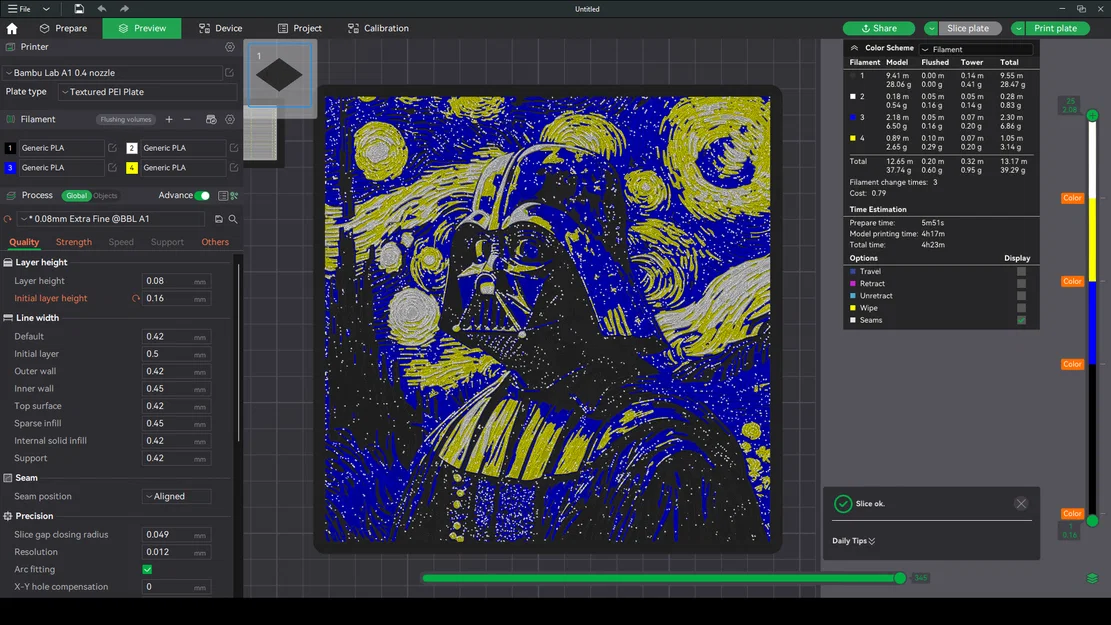The image size is (1111, 625).
Task: Close the Slice ok notification
Action: tap(1021, 504)
